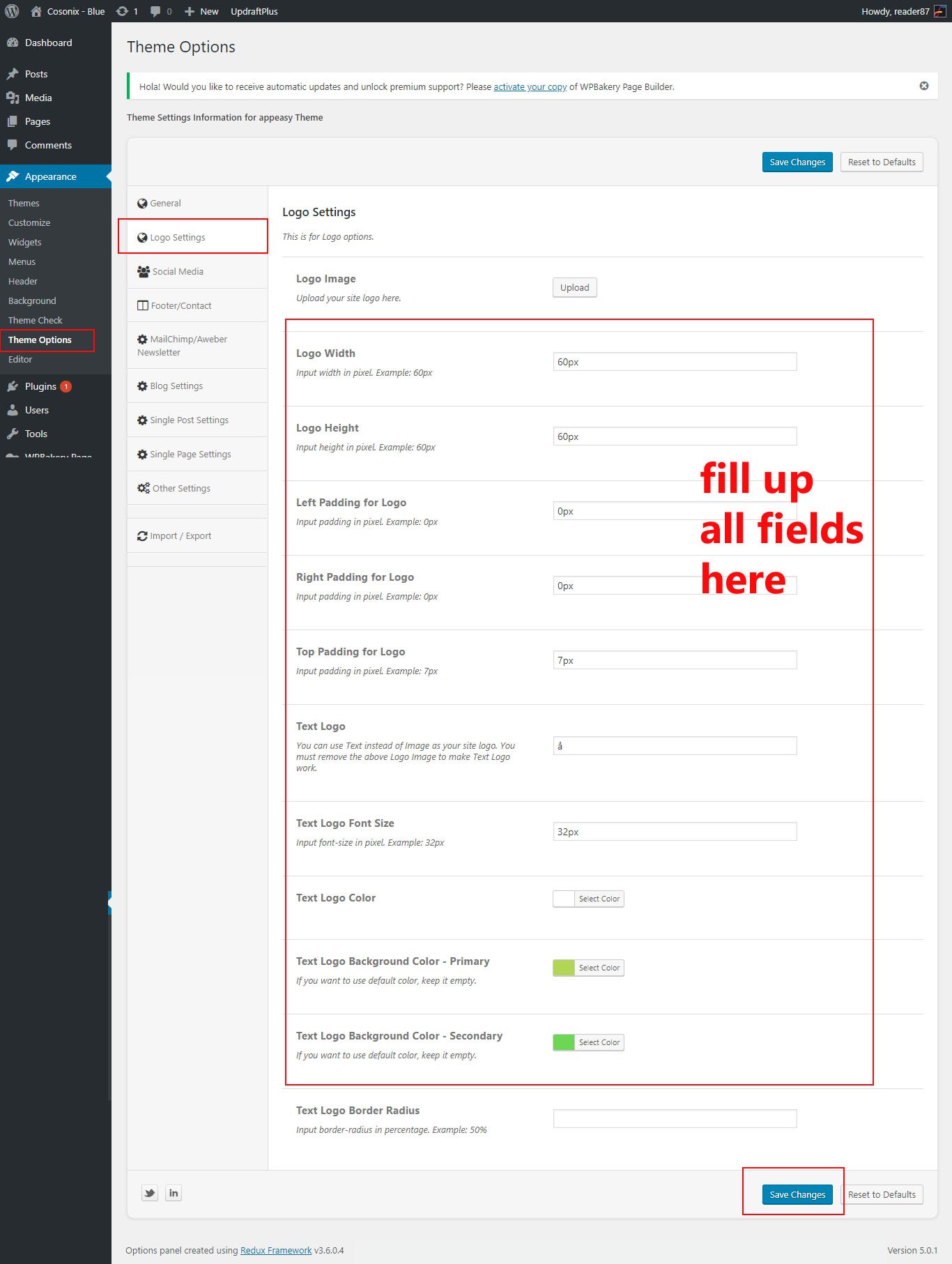Focus the Text Logo Border Radius field
This screenshot has width=952, height=1264.
click(675, 1118)
